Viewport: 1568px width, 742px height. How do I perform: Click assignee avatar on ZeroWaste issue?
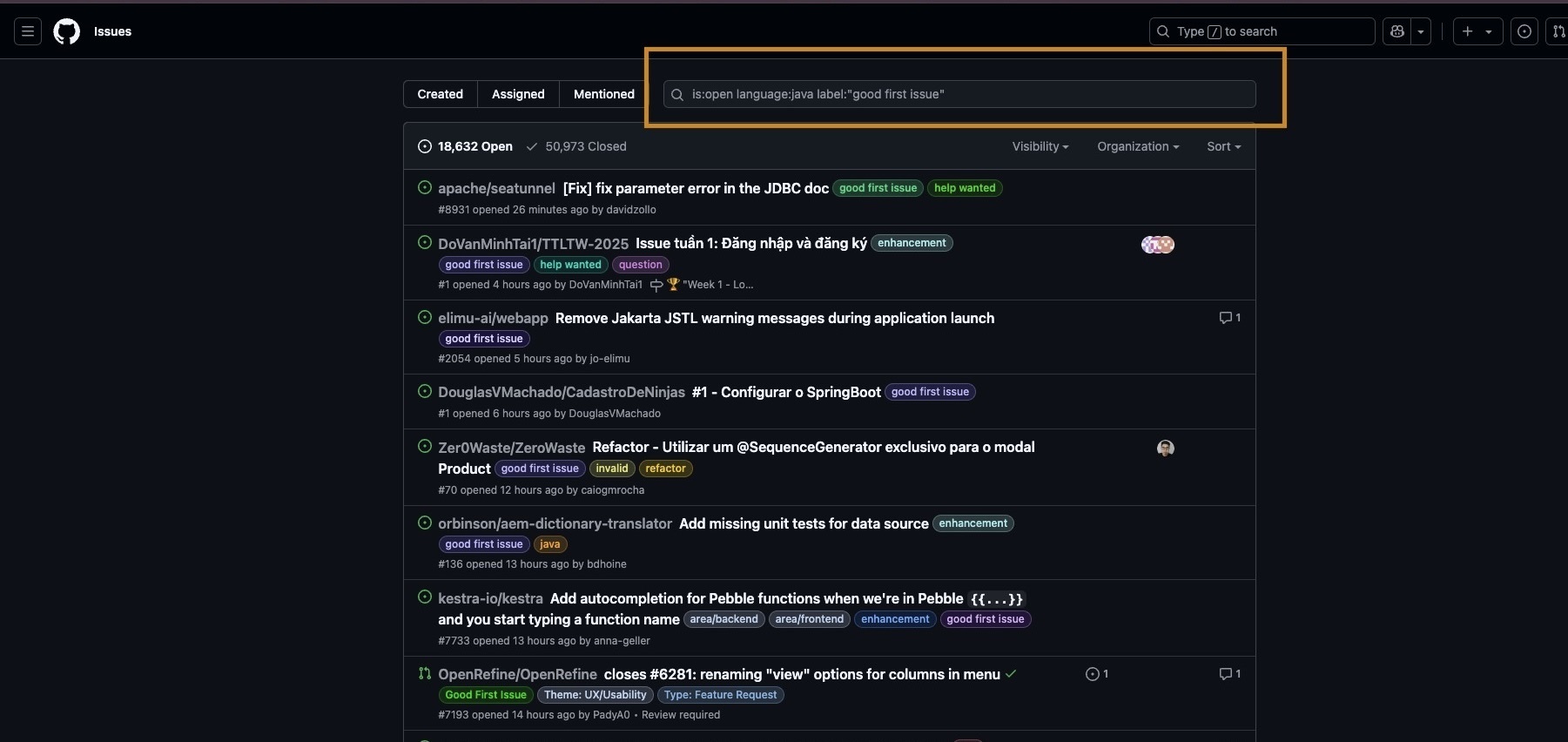pos(1166,449)
